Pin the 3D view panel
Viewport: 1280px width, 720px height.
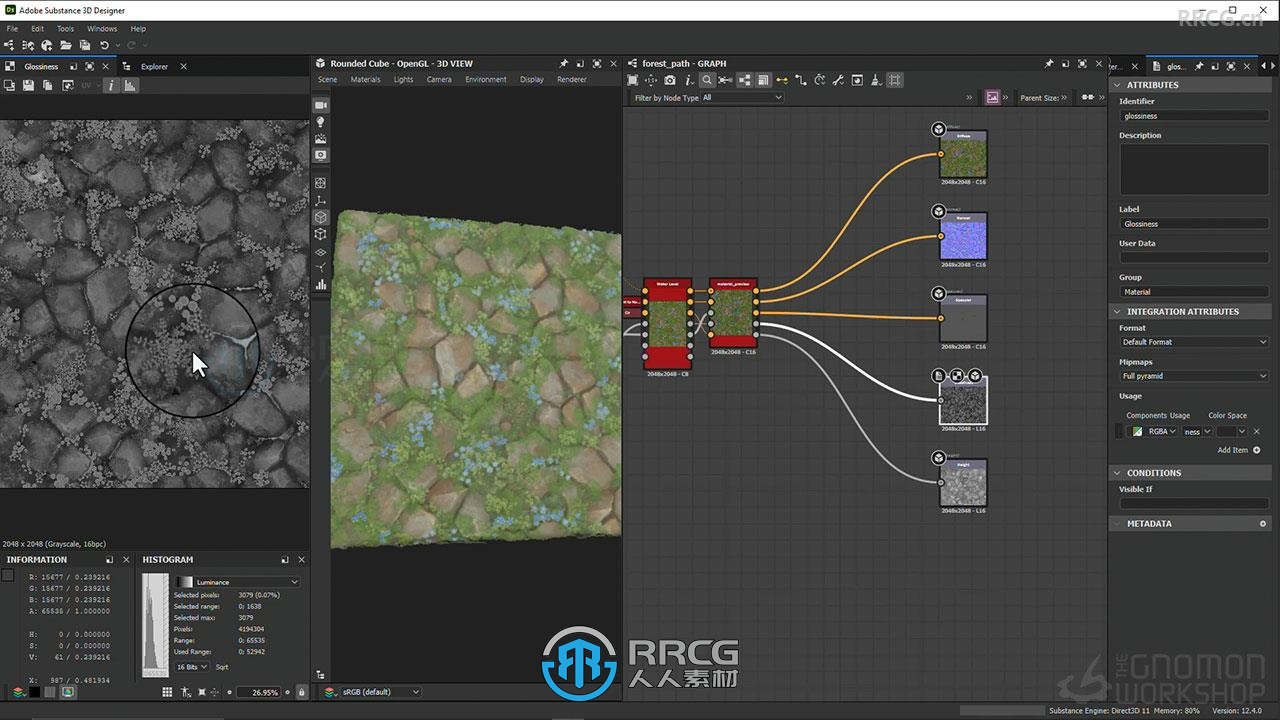(x=563, y=63)
